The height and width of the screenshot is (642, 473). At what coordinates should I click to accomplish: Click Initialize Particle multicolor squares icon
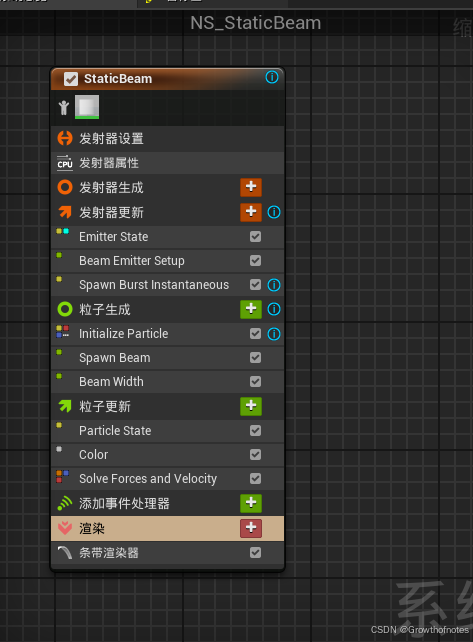pos(62,331)
